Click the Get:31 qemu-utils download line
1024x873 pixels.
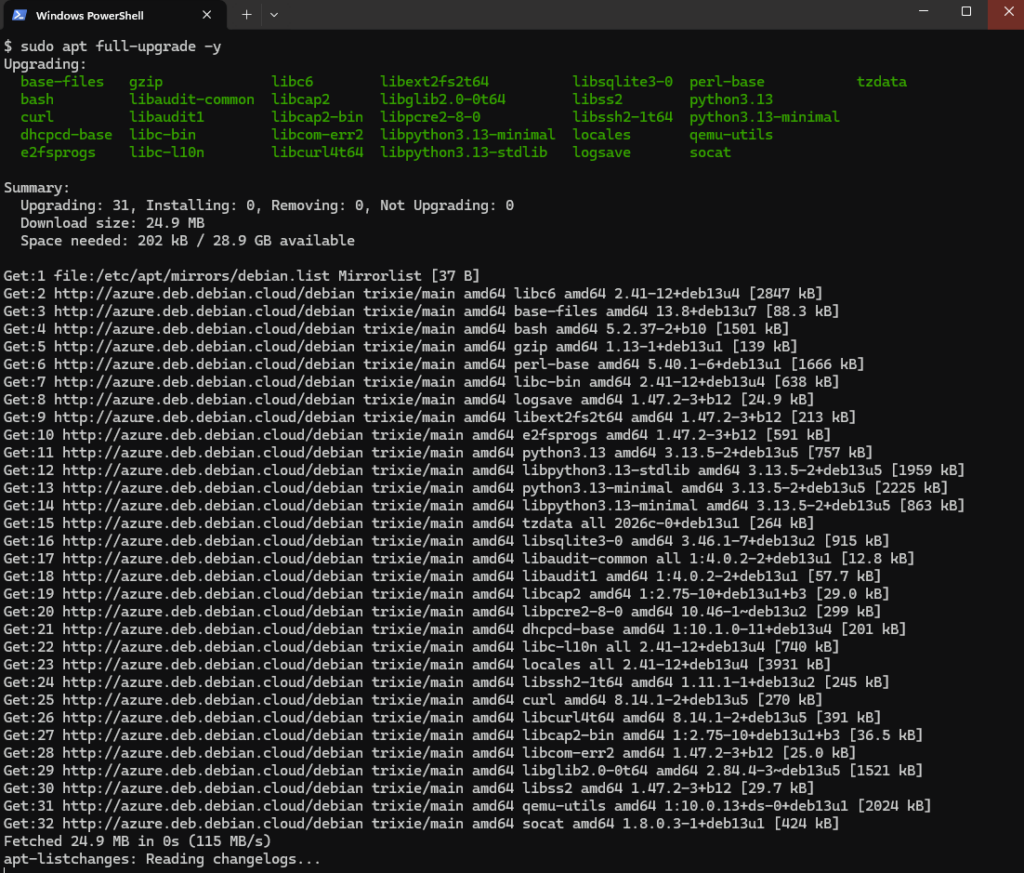467,806
